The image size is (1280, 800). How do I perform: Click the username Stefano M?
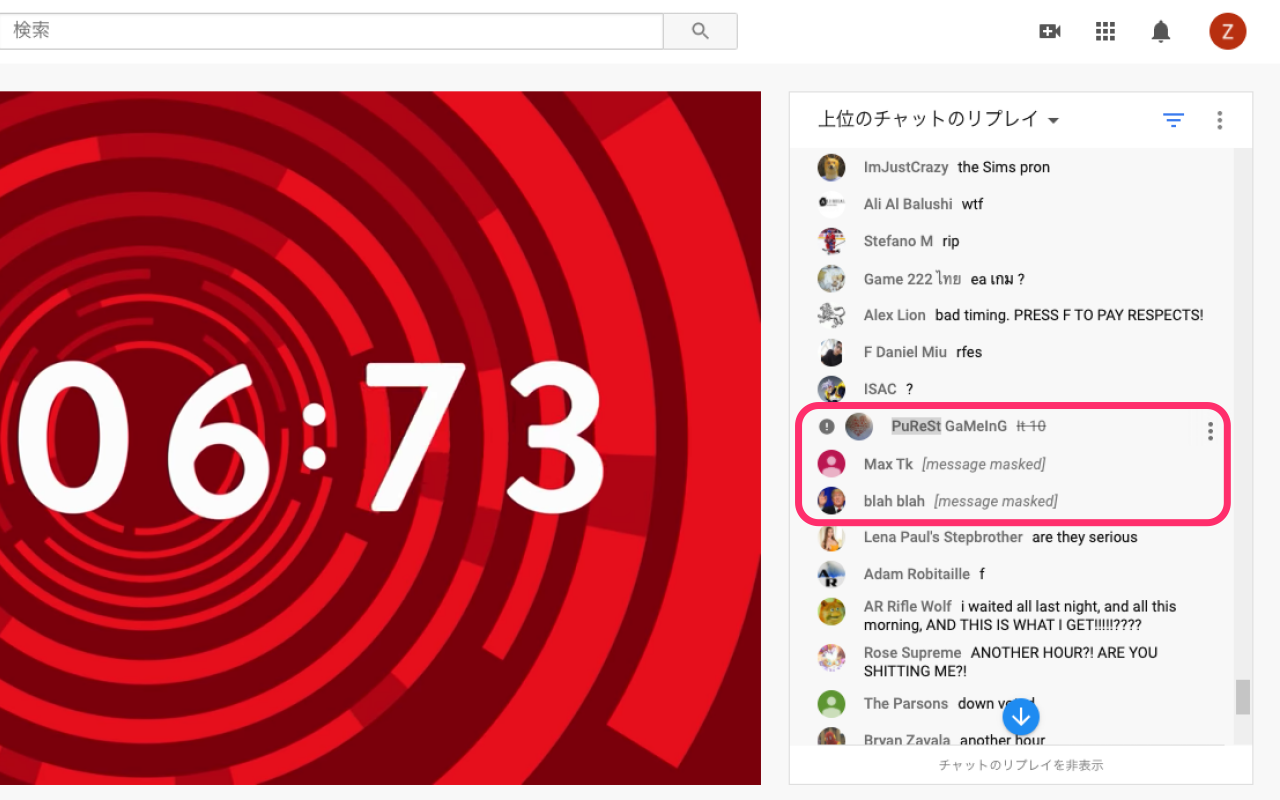pyautogui.click(x=898, y=241)
